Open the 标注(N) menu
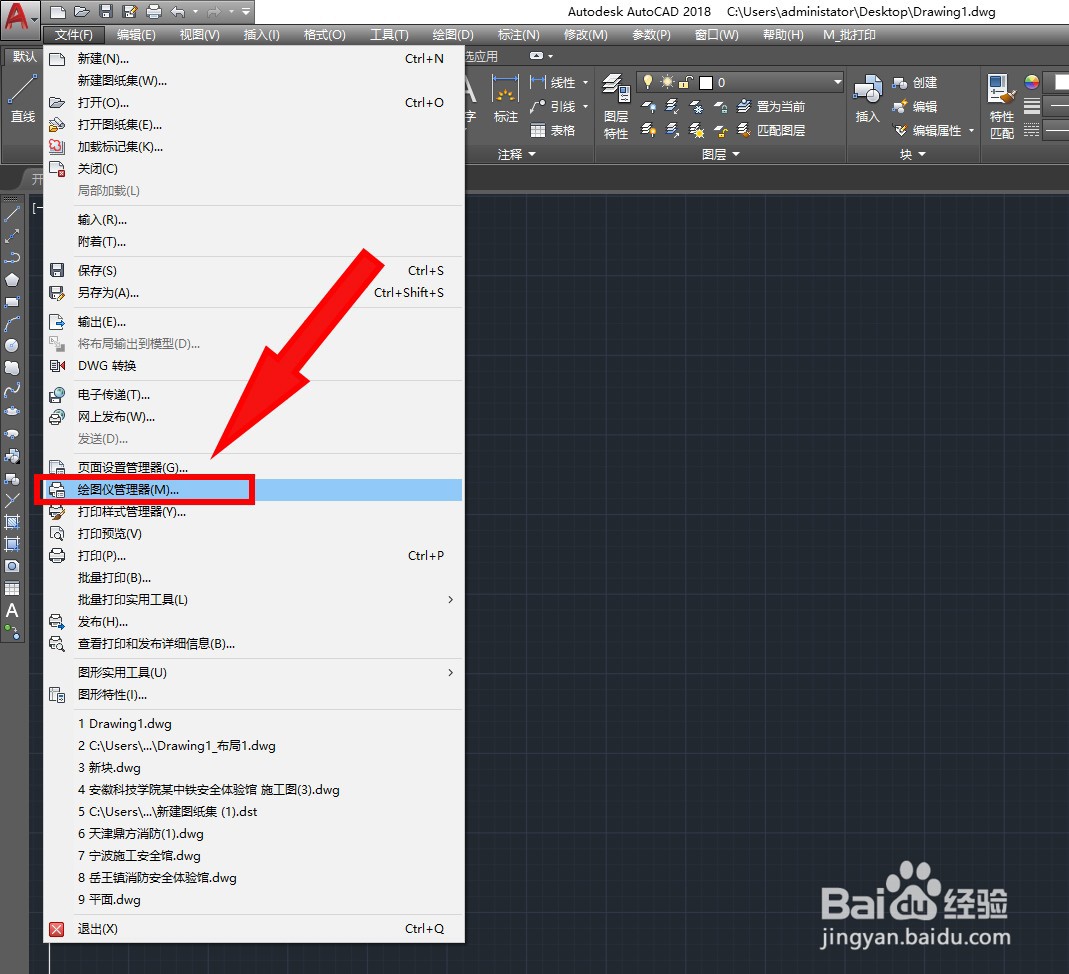Viewport: 1069px width, 974px height. click(x=518, y=35)
